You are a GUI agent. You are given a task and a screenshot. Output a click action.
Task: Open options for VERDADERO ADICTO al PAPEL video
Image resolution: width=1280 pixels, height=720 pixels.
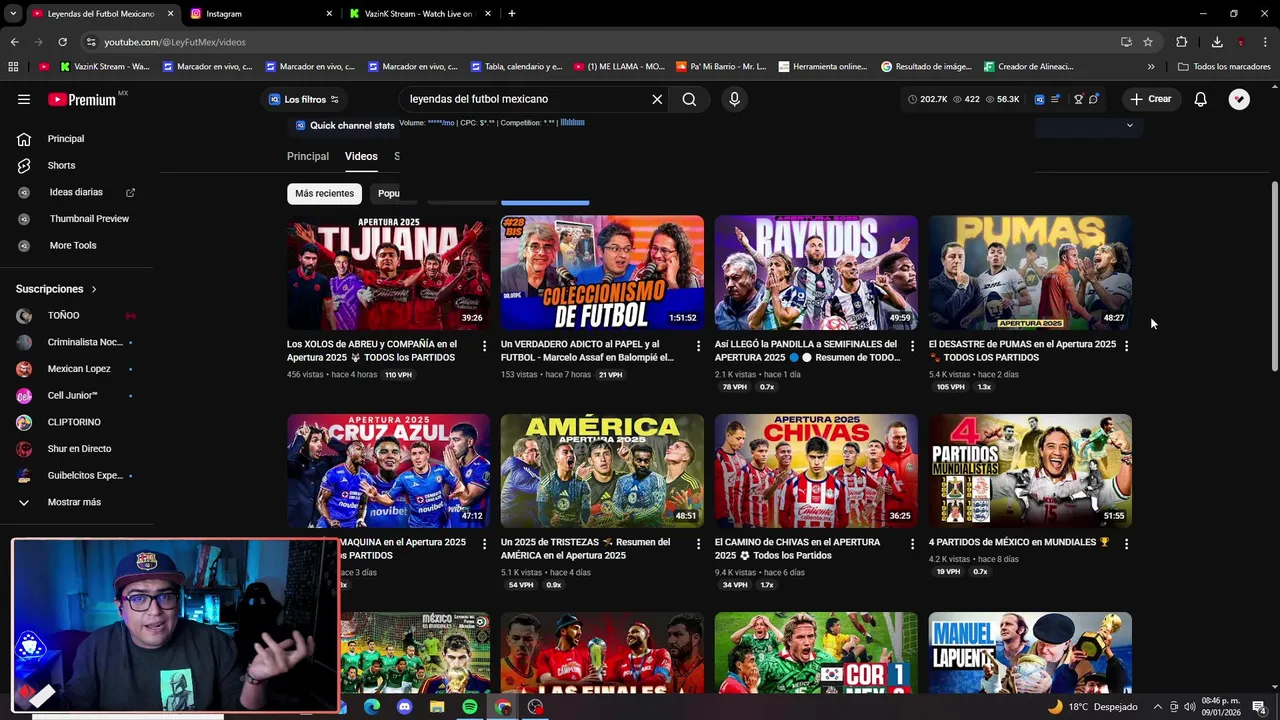698,346
